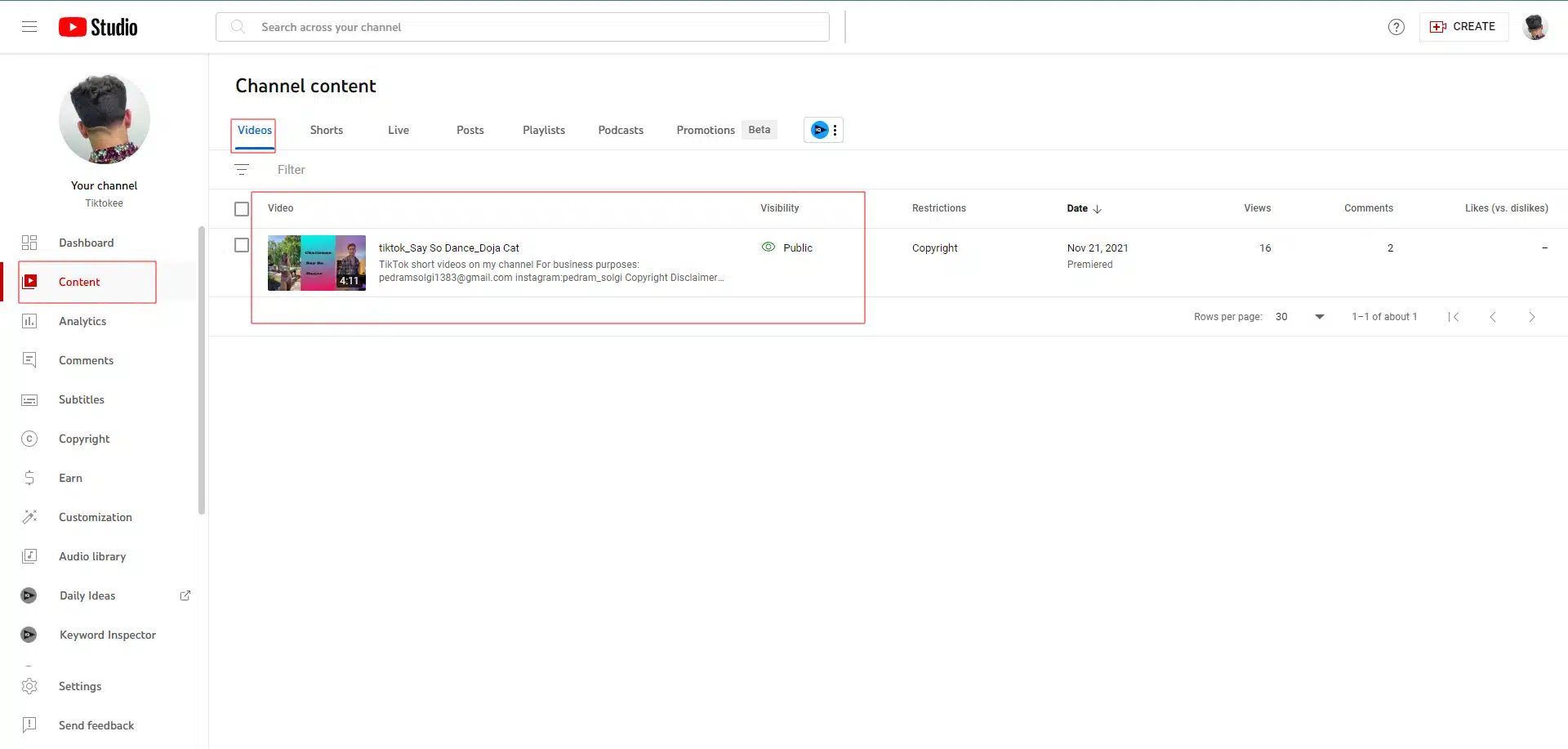Open Dashboard from the sidebar
This screenshot has width=1568, height=749.
tap(86, 243)
